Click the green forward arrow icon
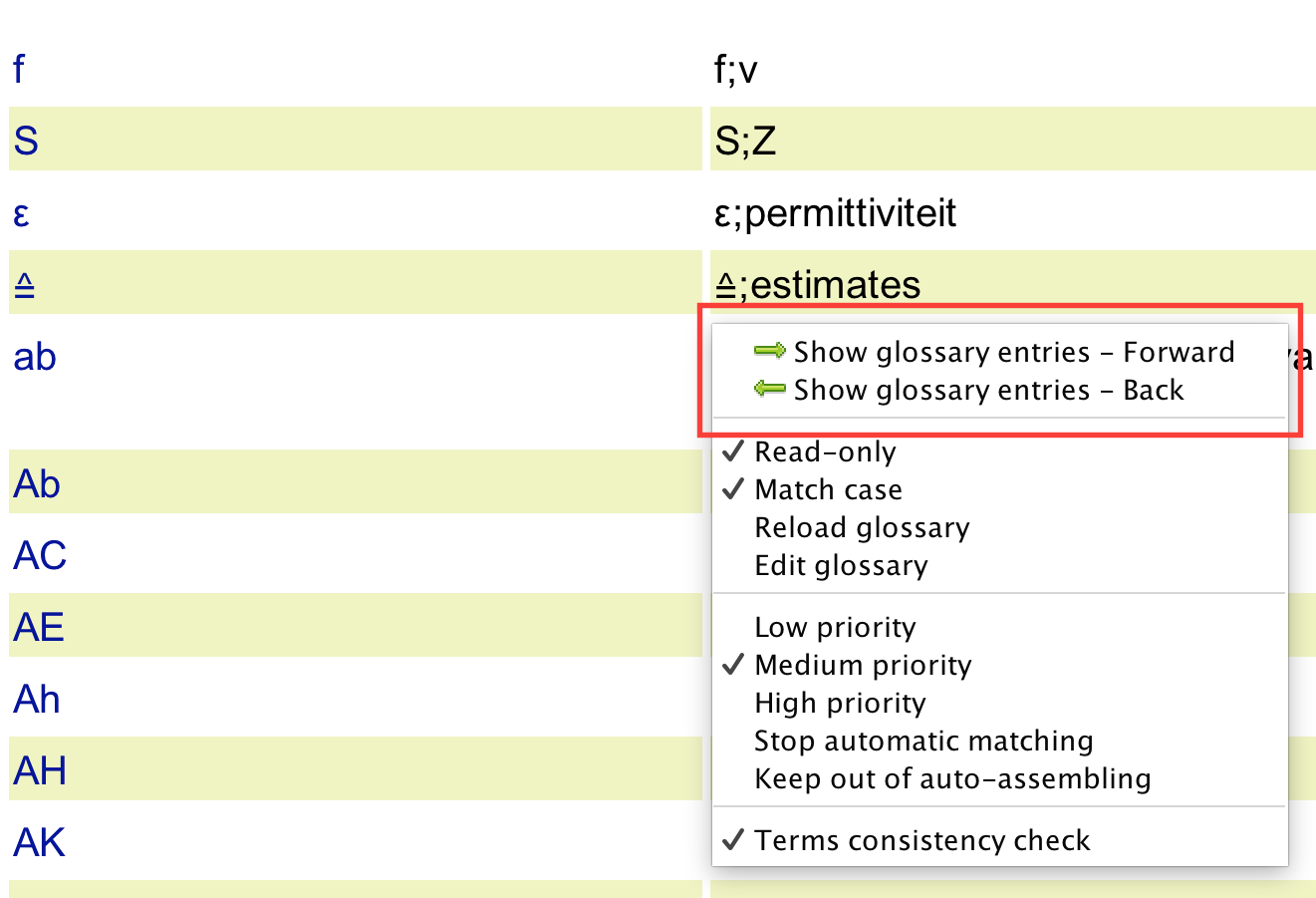The width and height of the screenshot is (1316, 898). [770, 351]
